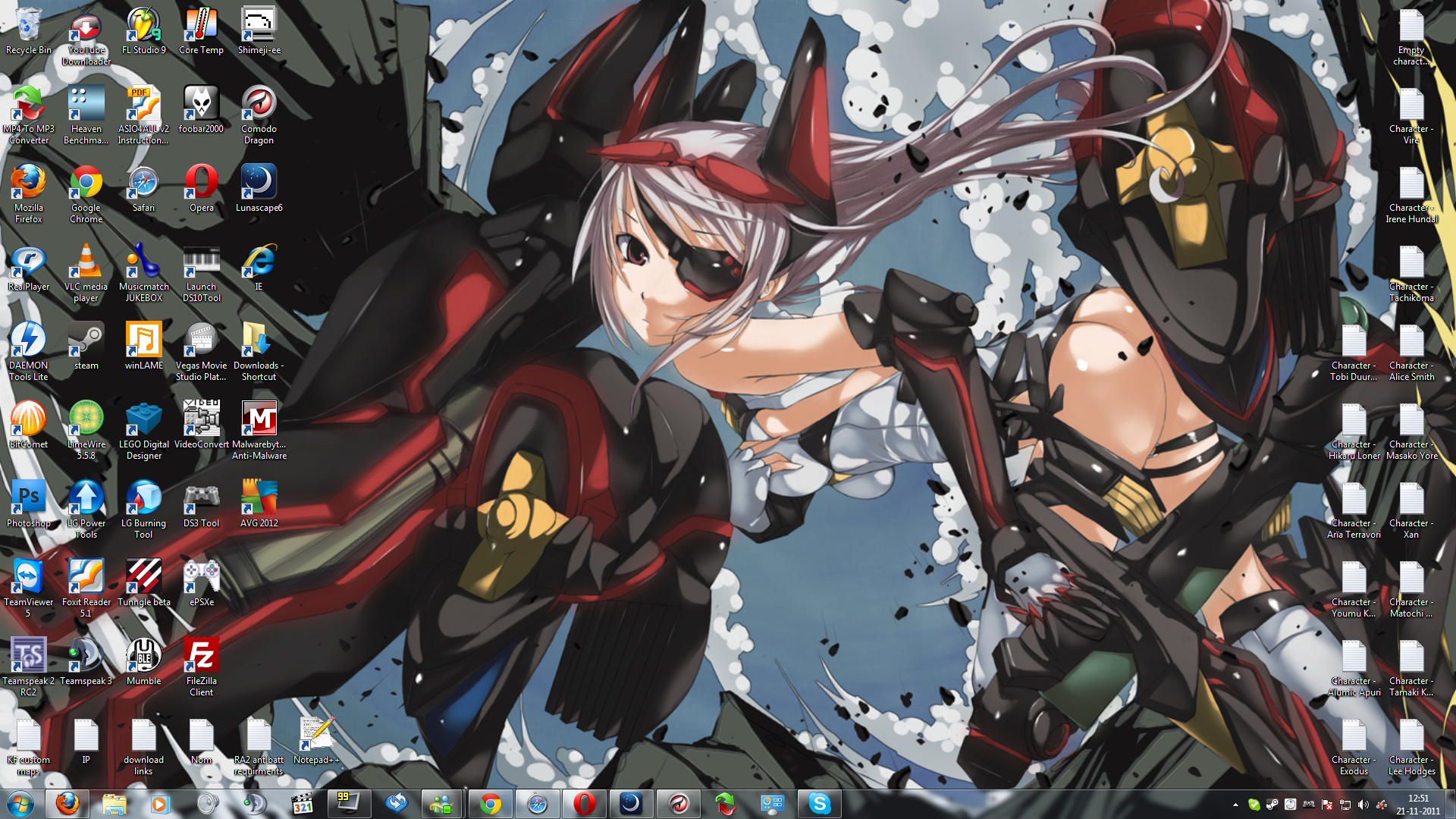Select 'Character - Exodus' file

[x=1354, y=746]
